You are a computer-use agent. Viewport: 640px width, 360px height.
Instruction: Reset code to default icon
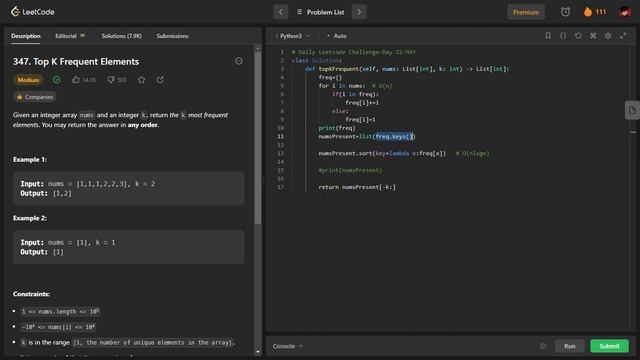click(578, 36)
